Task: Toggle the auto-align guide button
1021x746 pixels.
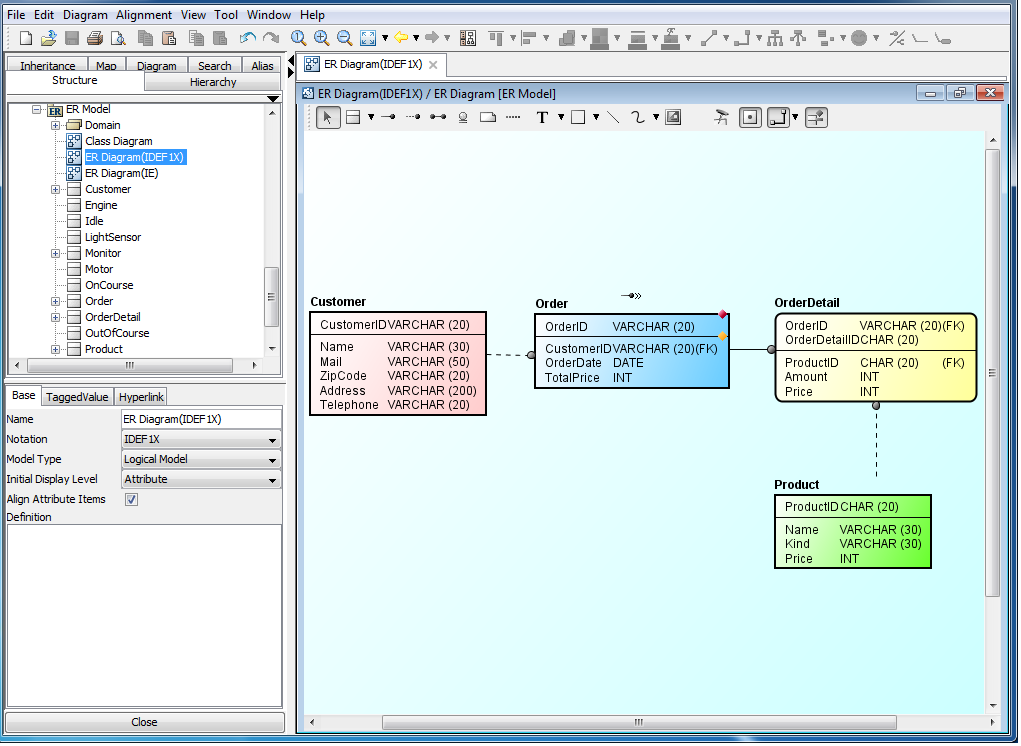Action: coord(816,118)
